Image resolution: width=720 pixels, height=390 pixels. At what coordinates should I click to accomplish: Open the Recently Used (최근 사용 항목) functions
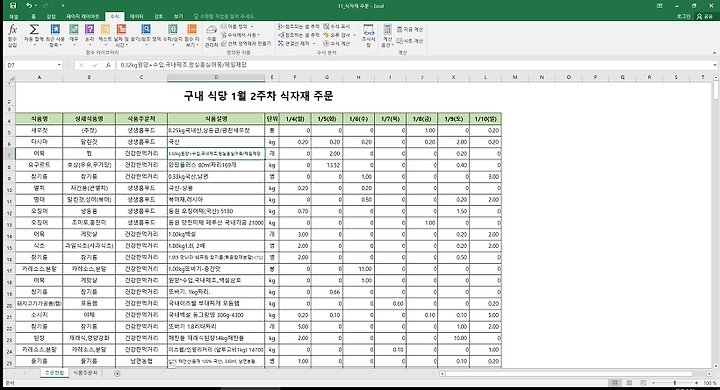pyautogui.click(x=55, y=36)
